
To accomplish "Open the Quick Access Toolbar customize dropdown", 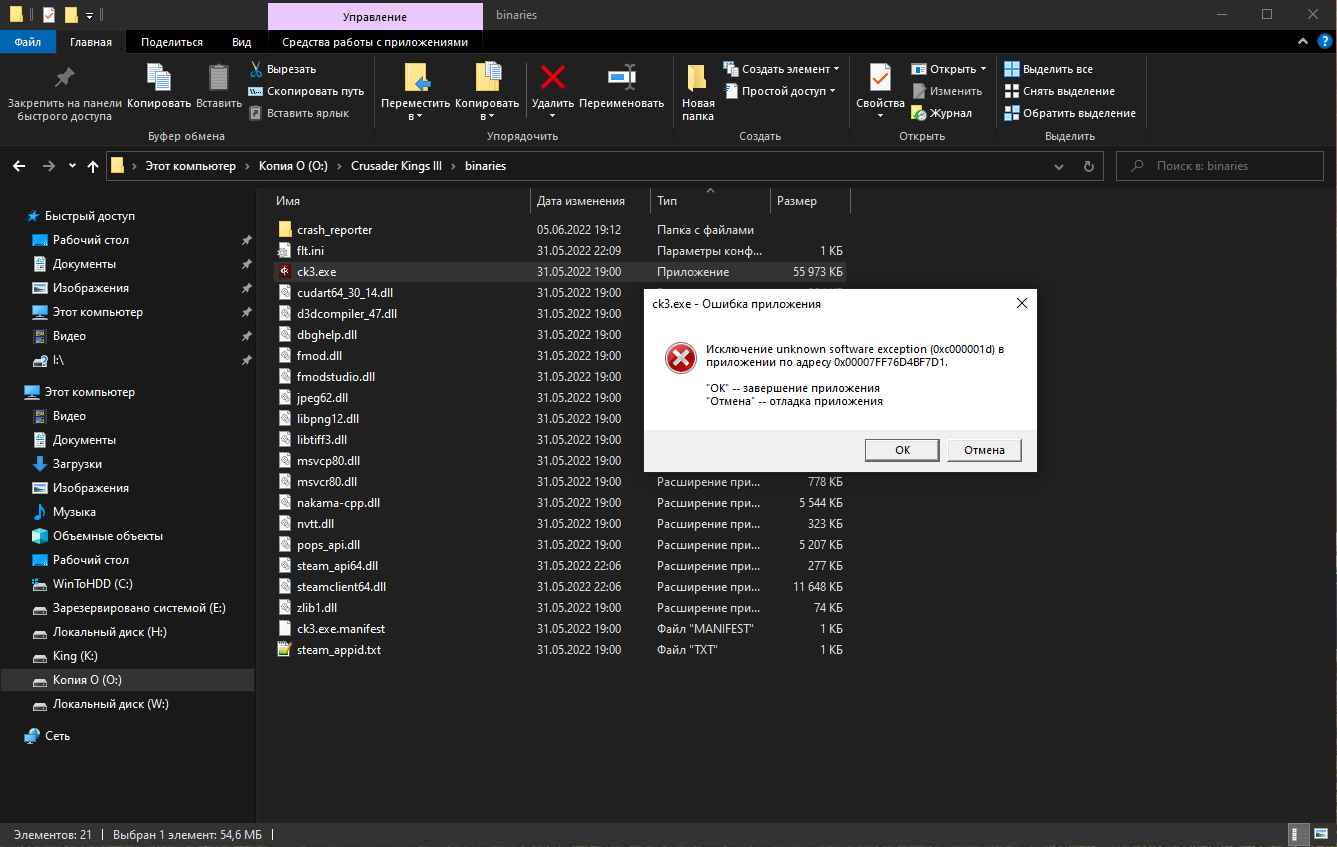I will [89, 16].
